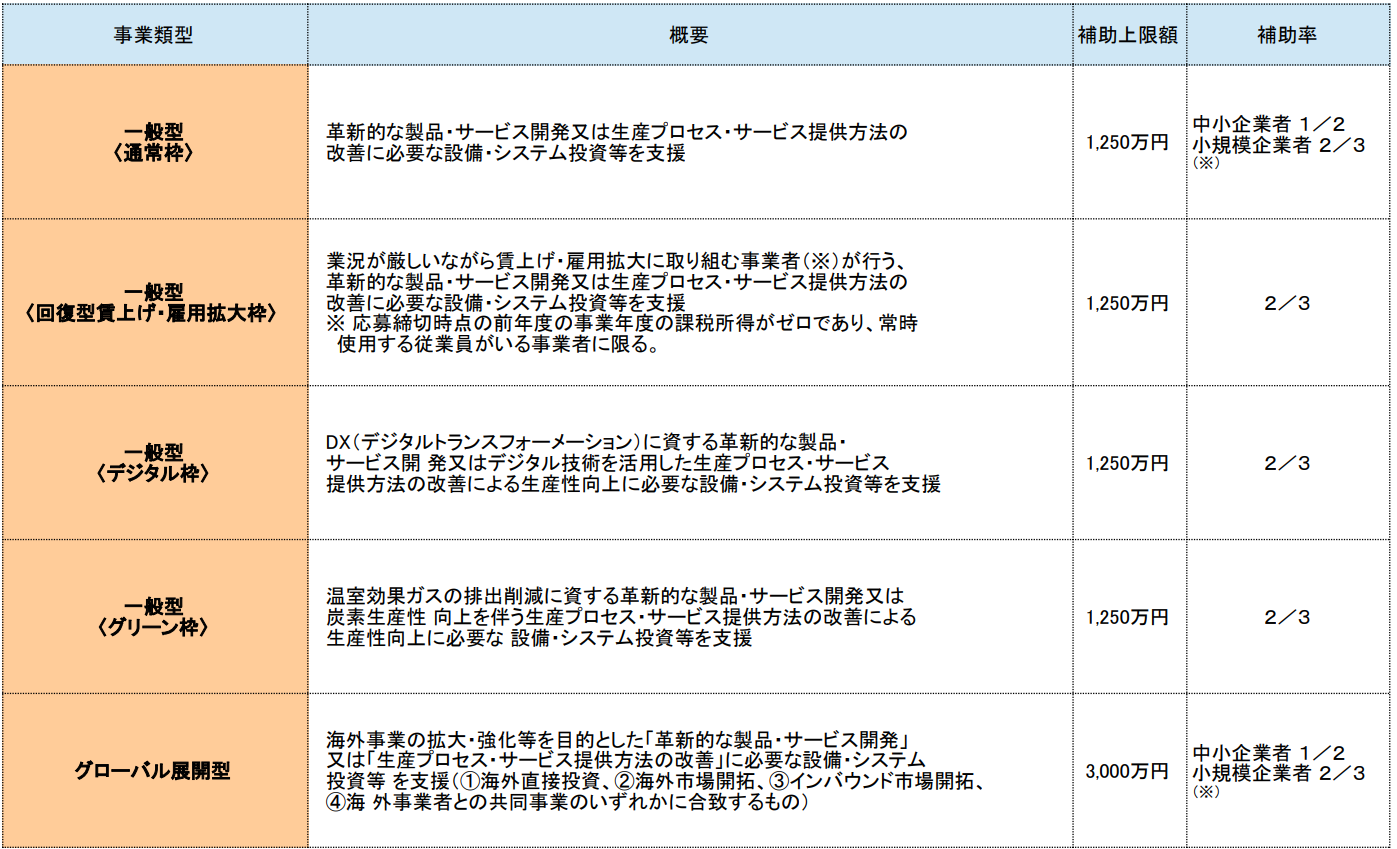Select the 一般型〈通常枠〉 row label

155,140
